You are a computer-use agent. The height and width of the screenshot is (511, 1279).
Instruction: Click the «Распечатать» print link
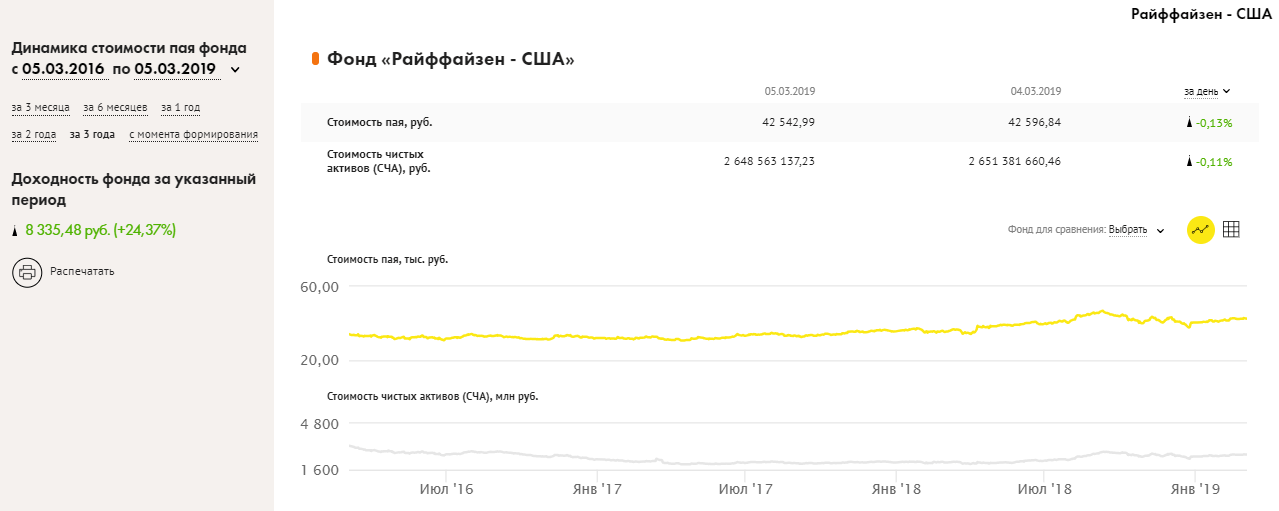pos(82,271)
